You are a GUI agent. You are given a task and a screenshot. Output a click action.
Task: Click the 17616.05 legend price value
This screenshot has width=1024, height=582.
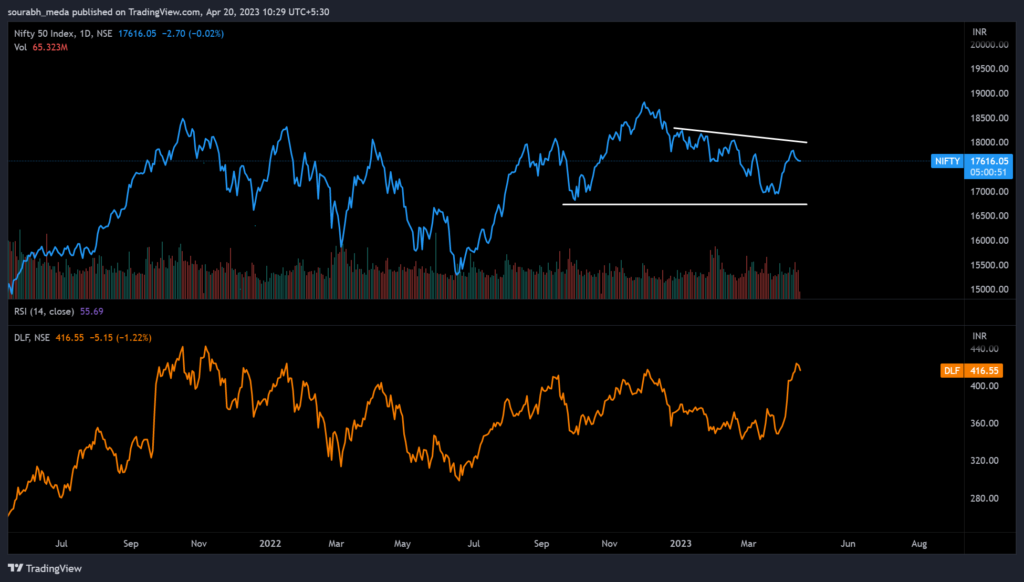coord(137,33)
